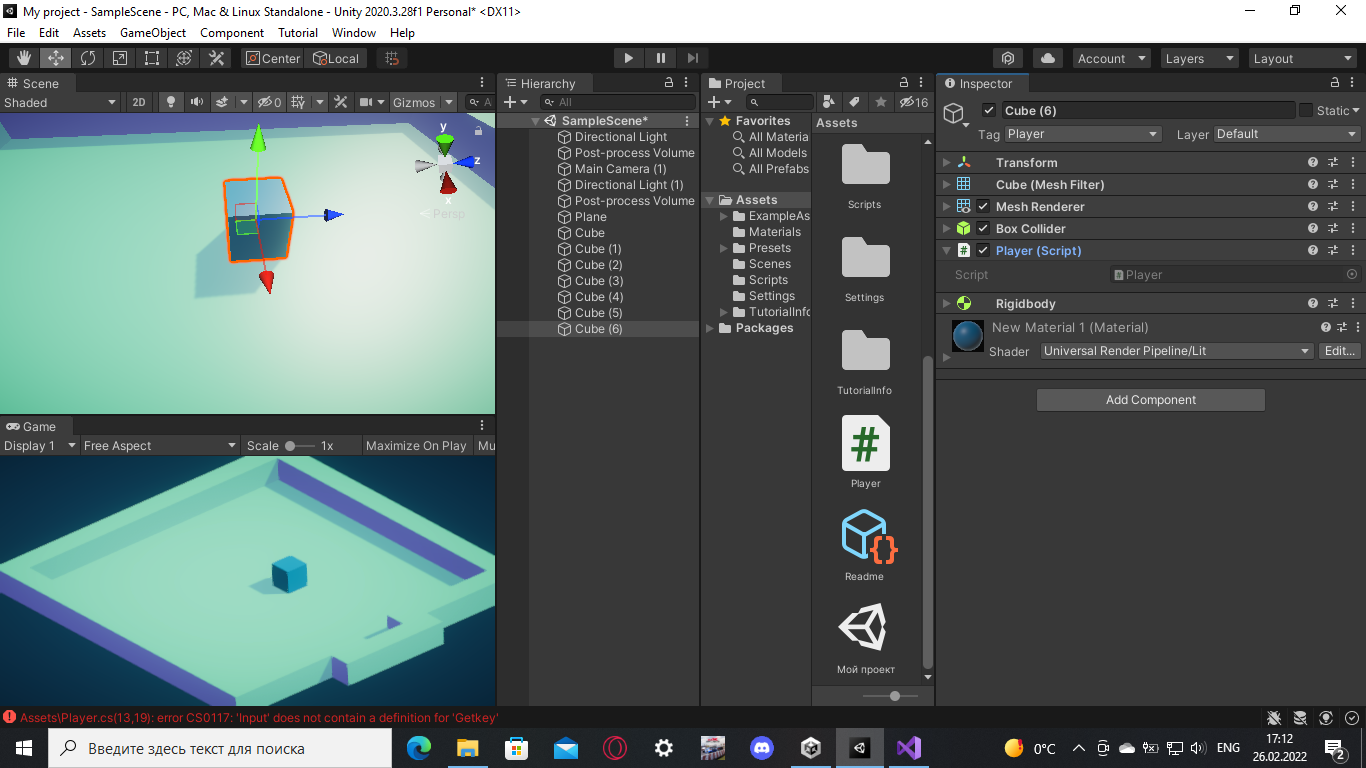Disable the Player script component
The width and height of the screenshot is (1366, 768).
click(x=983, y=250)
